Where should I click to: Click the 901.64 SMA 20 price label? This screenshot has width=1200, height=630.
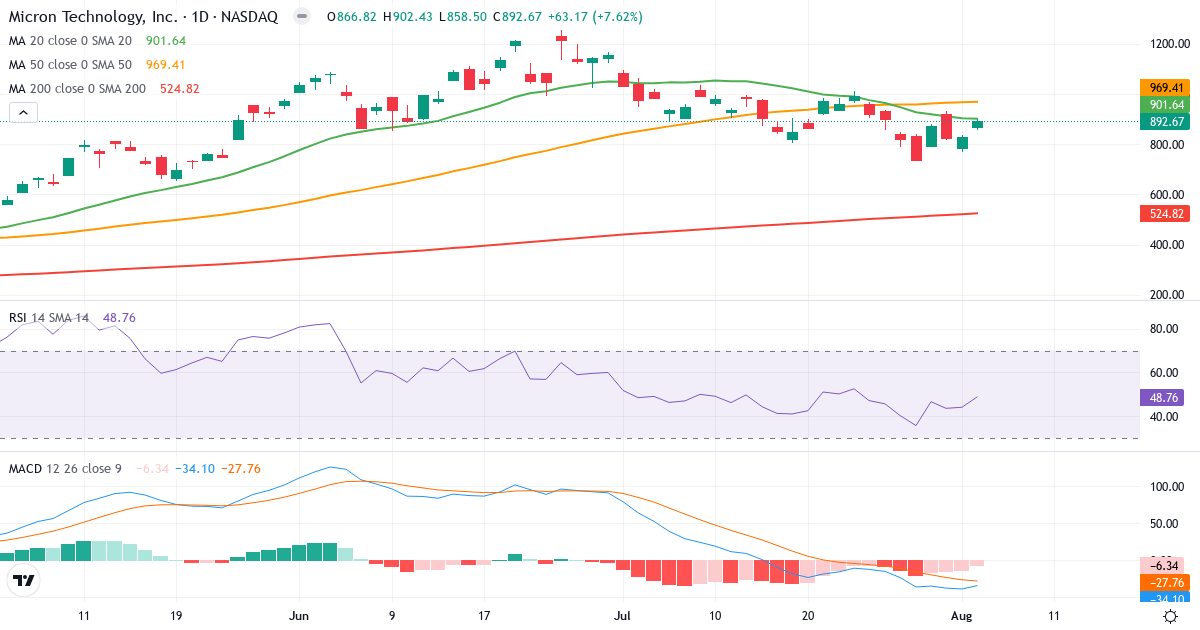click(x=1163, y=104)
